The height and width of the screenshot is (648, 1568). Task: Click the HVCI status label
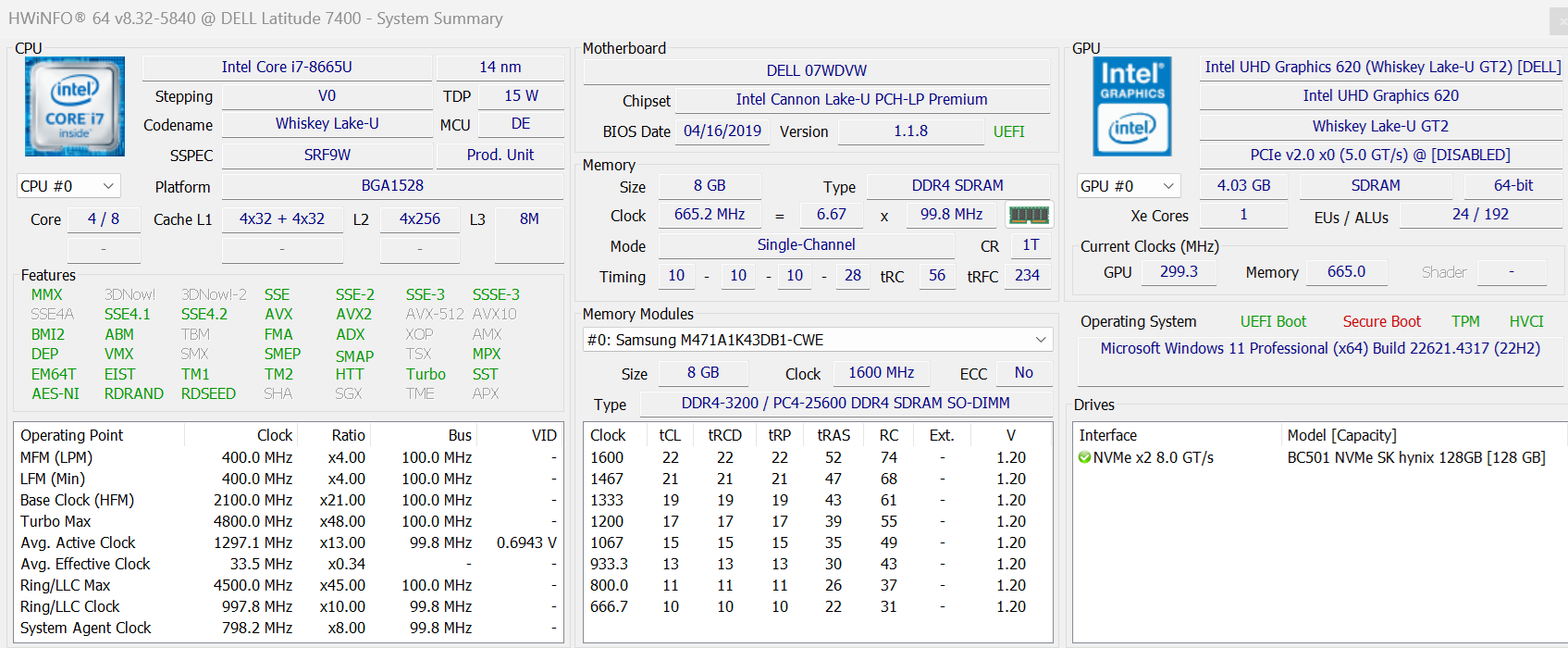[1526, 321]
